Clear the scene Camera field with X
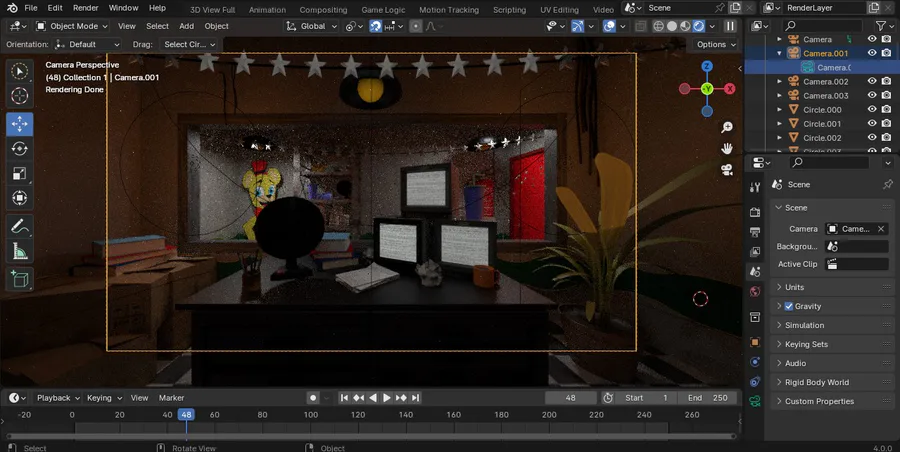 click(x=881, y=229)
